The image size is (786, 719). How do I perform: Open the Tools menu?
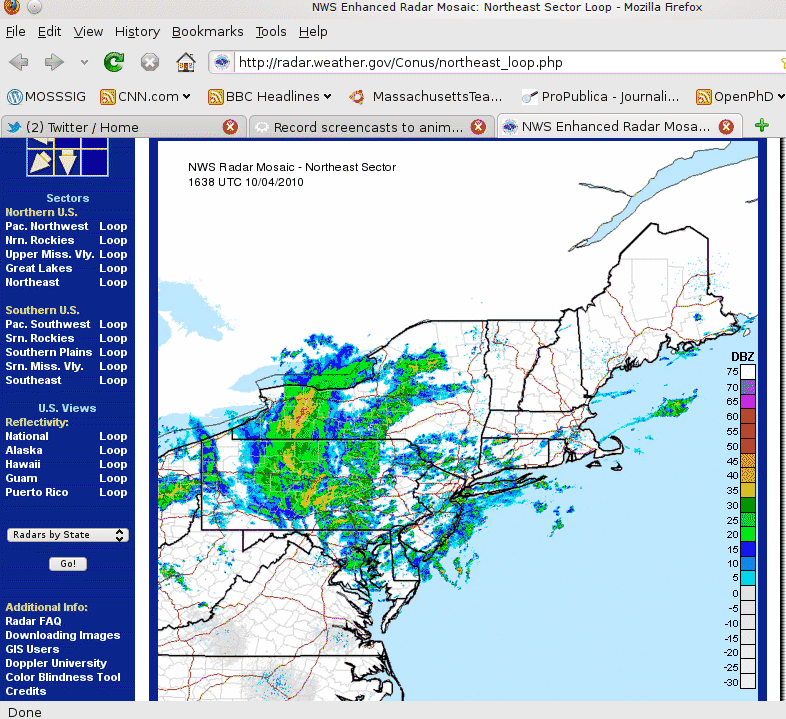[x=271, y=32]
